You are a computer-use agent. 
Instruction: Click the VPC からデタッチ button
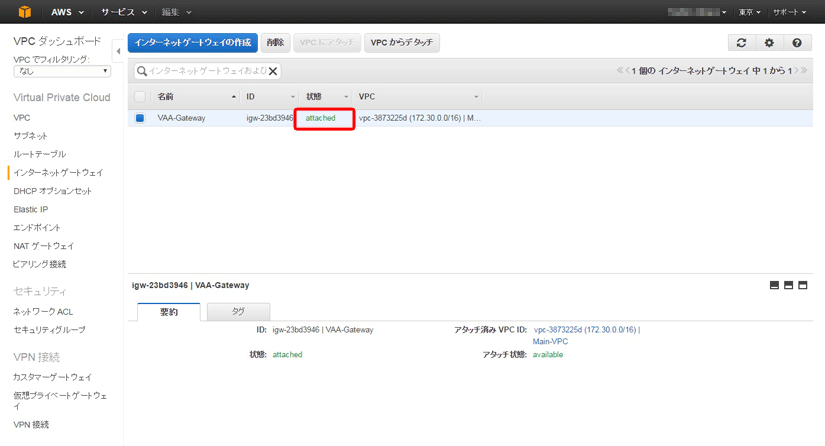pos(401,43)
